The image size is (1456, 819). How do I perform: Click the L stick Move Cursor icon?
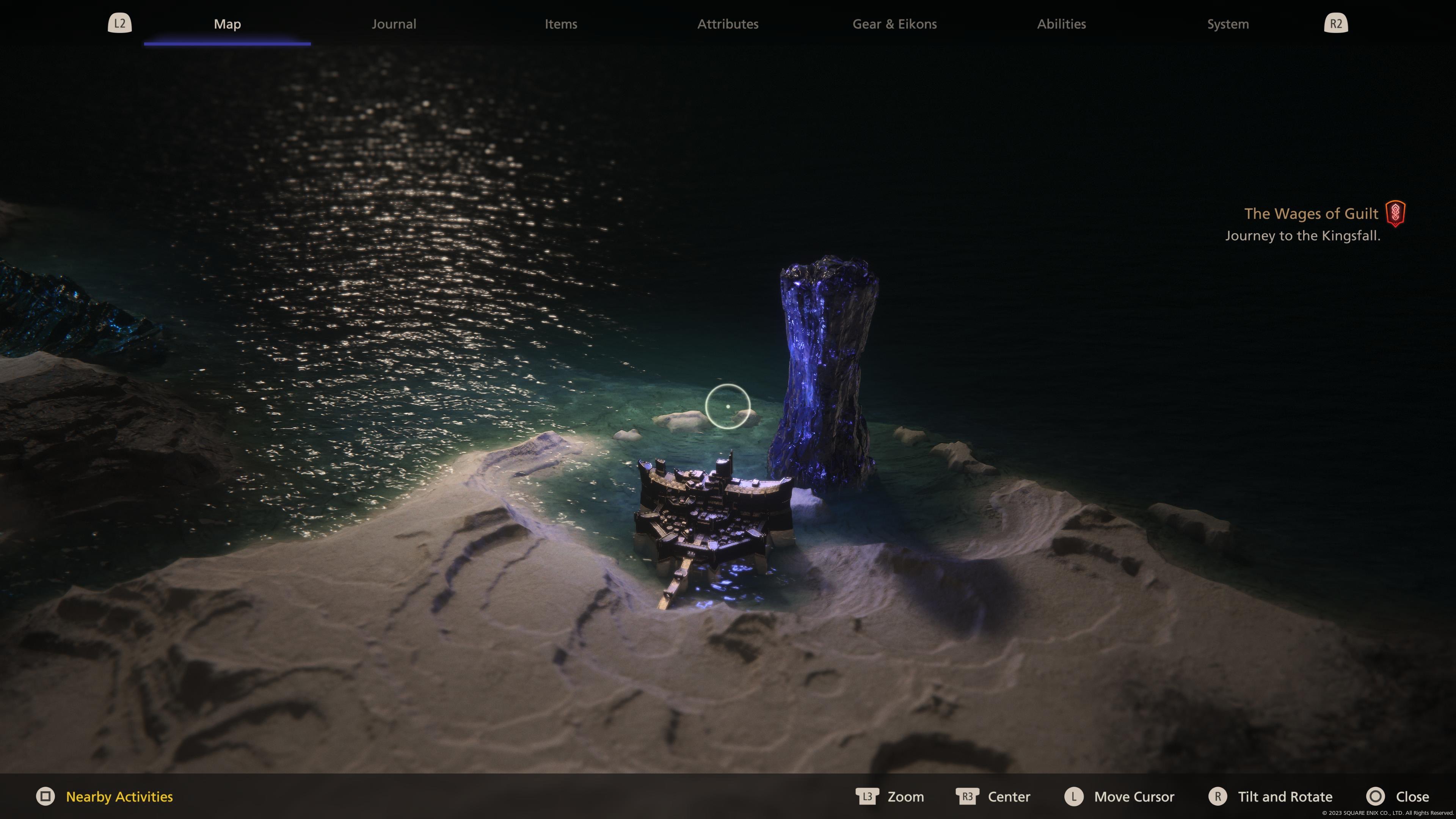(x=1074, y=796)
